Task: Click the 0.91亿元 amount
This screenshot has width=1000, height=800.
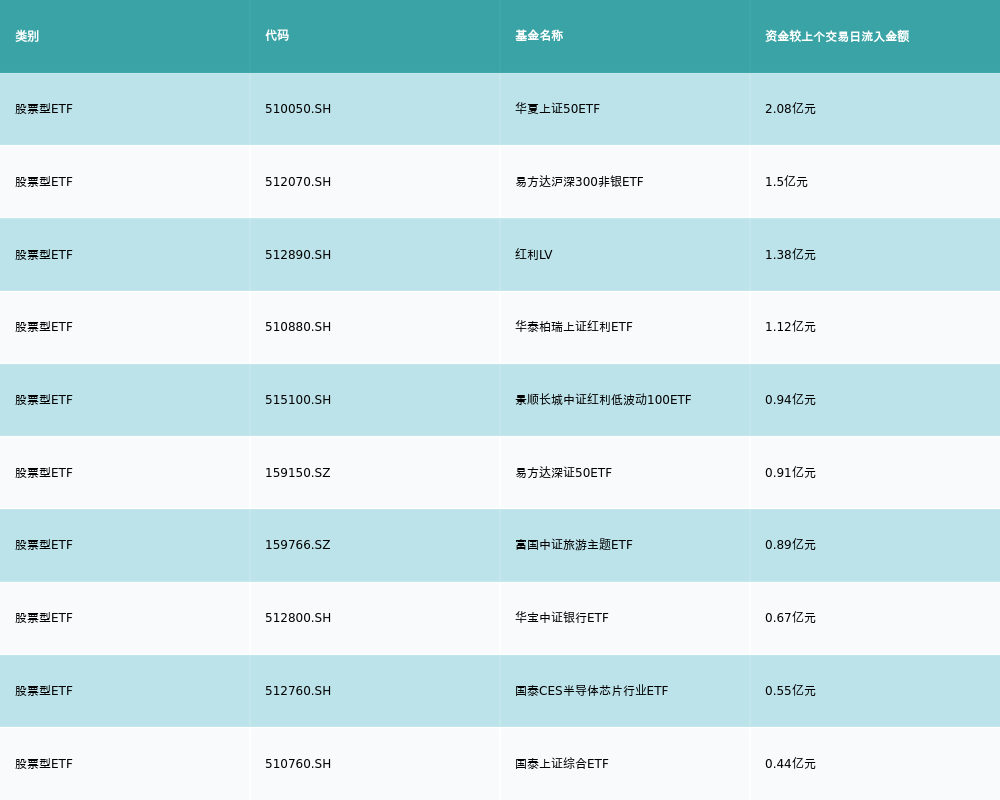Action: [790, 473]
